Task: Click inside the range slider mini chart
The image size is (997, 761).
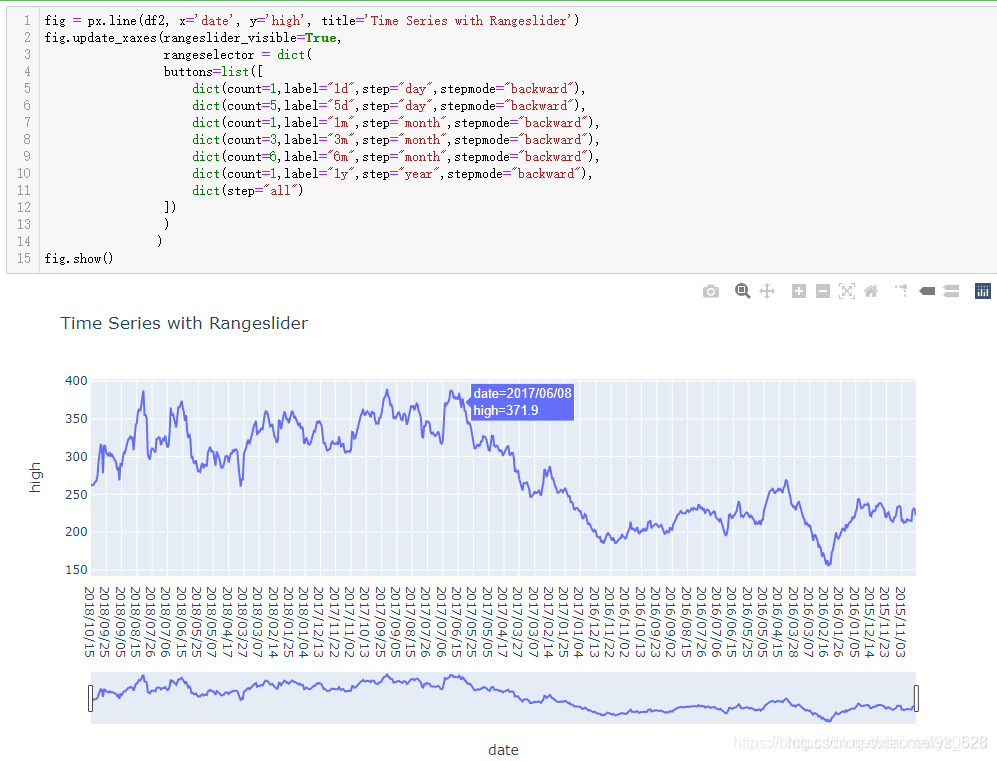Action: 503,697
